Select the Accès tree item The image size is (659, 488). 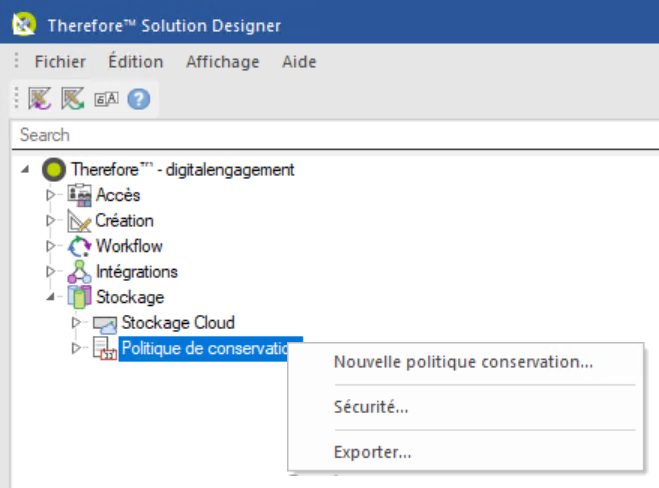coord(118,195)
